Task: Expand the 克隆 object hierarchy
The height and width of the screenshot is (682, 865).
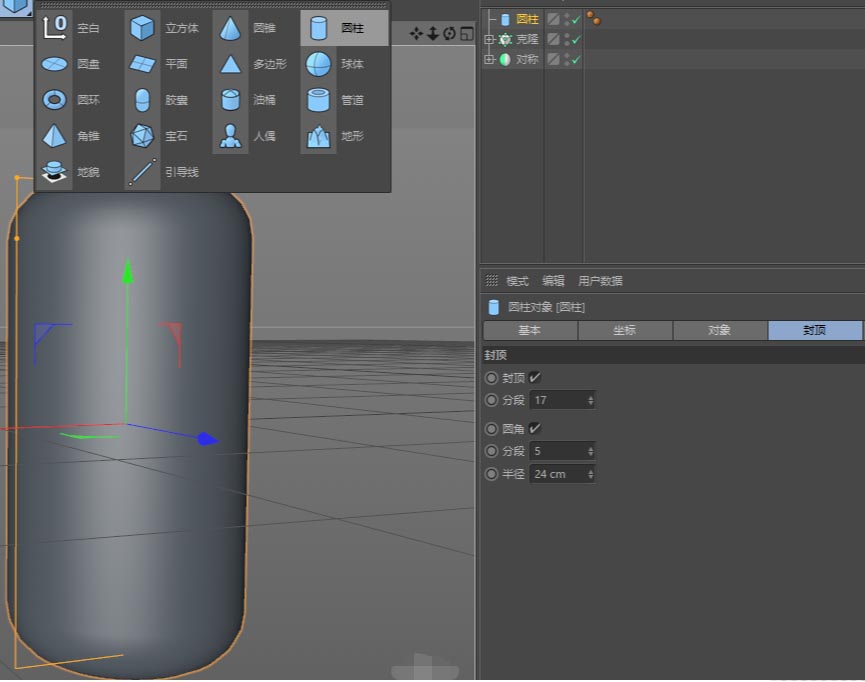Action: point(489,39)
